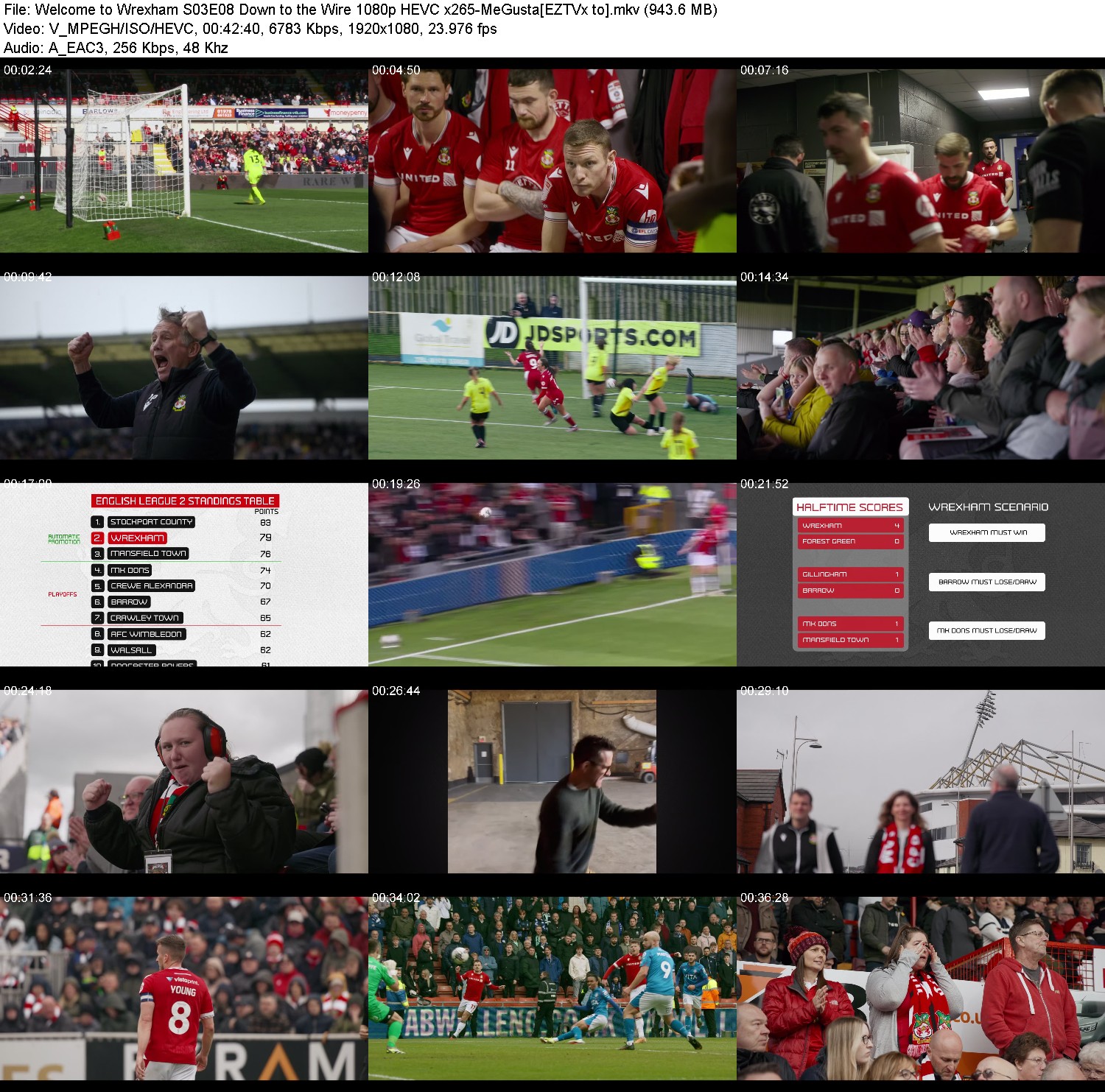The image size is (1105, 1092).
Task: Click the Video codec info line
Action: (250, 29)
